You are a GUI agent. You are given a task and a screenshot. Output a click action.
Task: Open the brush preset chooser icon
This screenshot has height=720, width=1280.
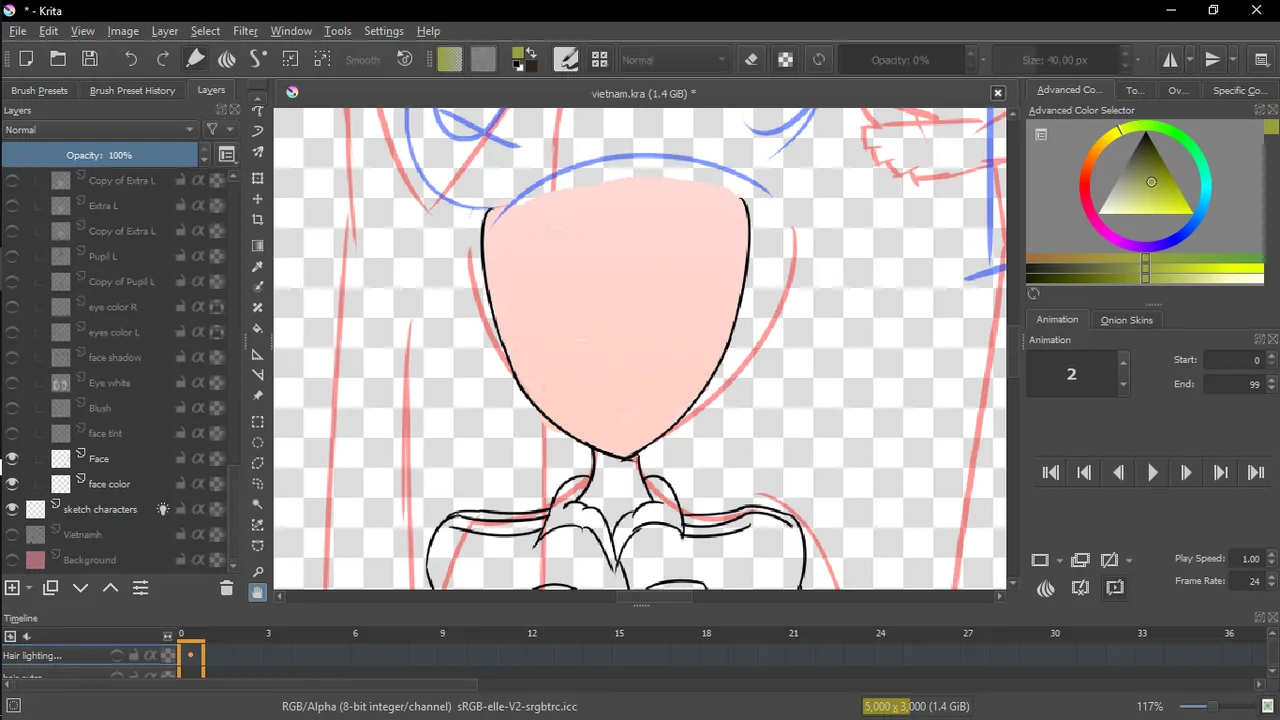point(600,59)
